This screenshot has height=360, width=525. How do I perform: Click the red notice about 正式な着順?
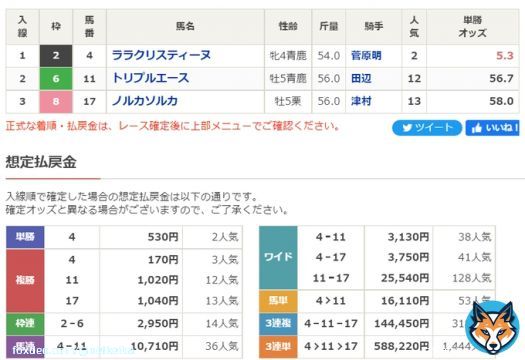pos(173,126)
